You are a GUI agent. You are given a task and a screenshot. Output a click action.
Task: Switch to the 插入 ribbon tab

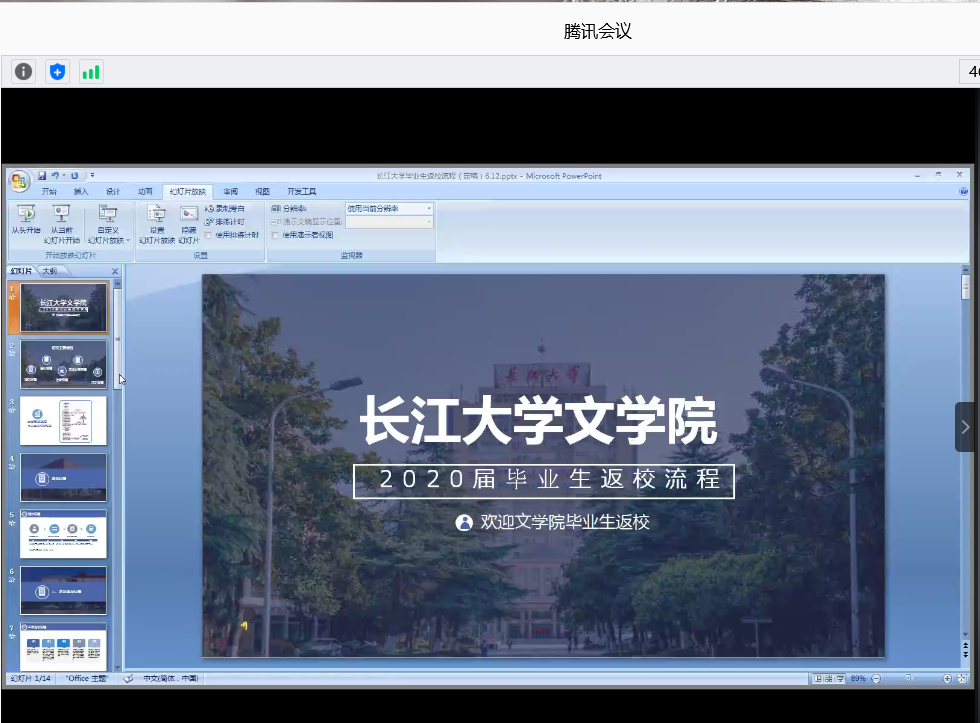pyautogui.click(x=81, y=192)
